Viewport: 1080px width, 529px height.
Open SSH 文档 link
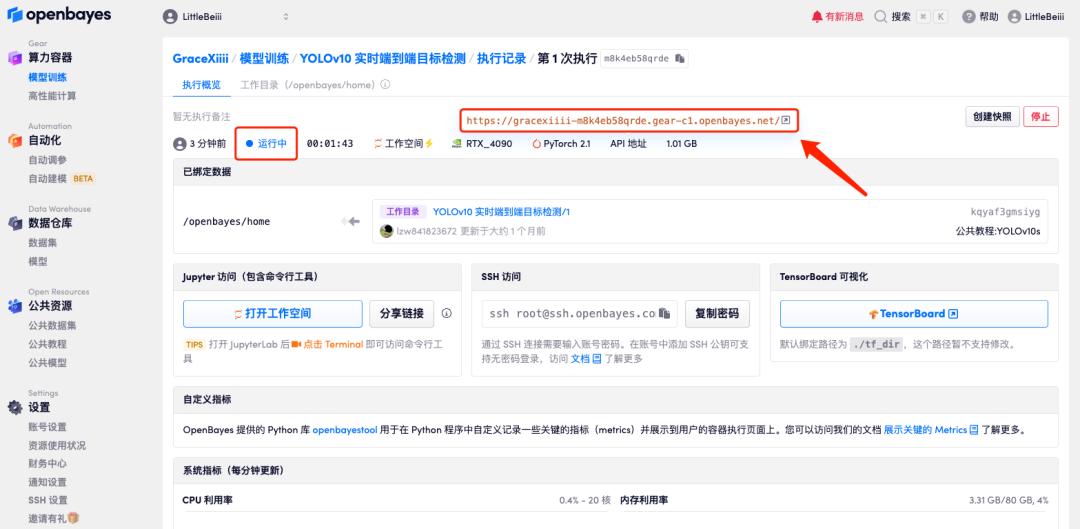point(586,358)
